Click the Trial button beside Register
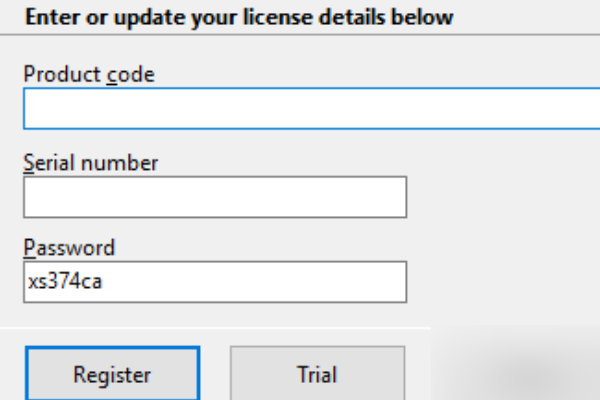The height and width of the screenshot is (400, 600). click(317, 375)
